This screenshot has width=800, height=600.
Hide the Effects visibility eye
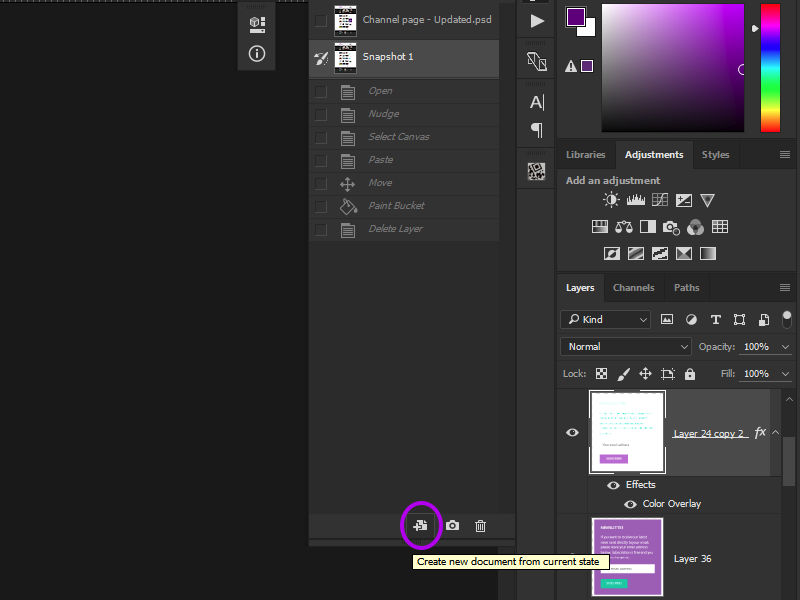pyautogui.click(x=613, y=485)
